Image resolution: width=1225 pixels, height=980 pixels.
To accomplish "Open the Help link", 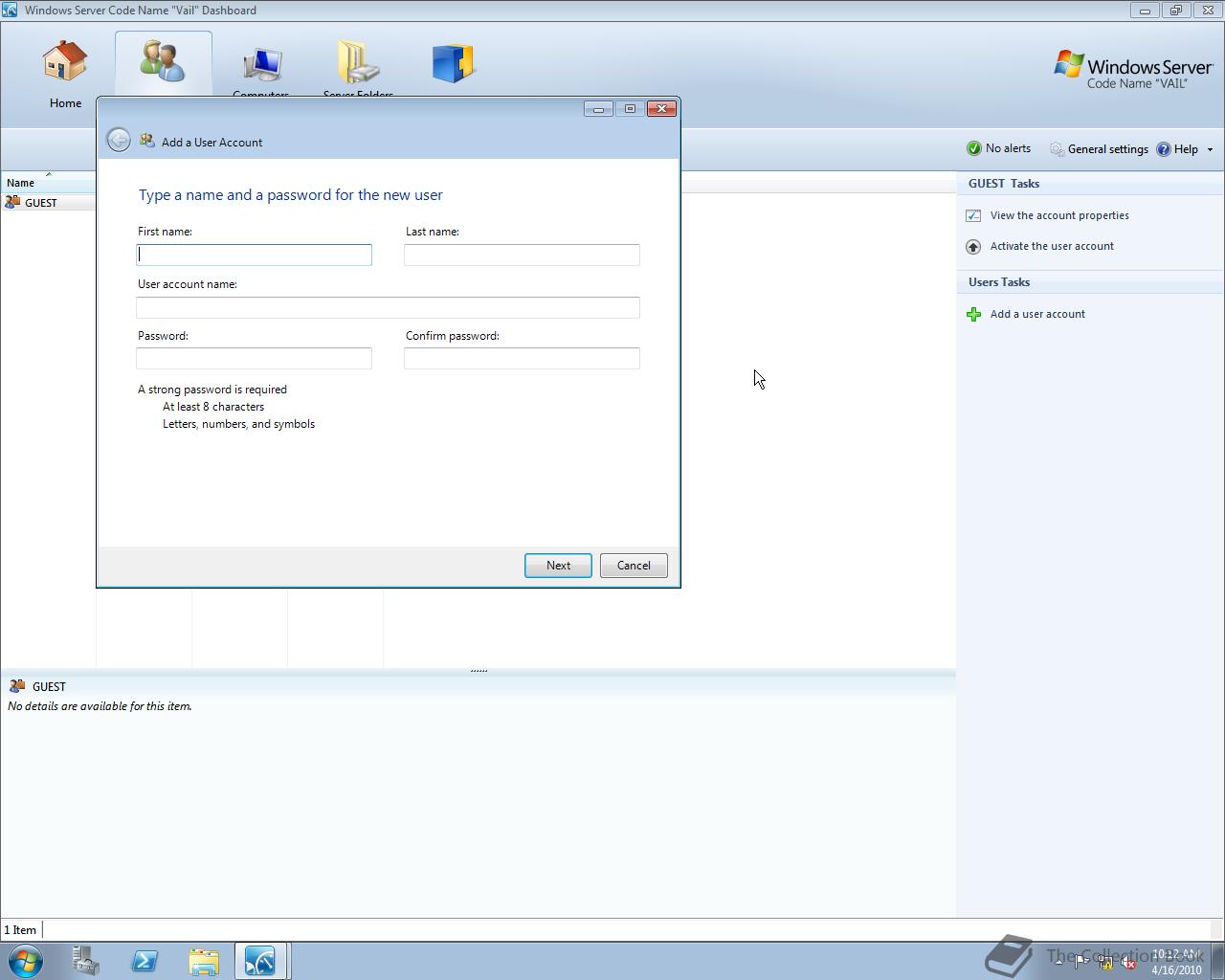I will tap(1177, 149).
